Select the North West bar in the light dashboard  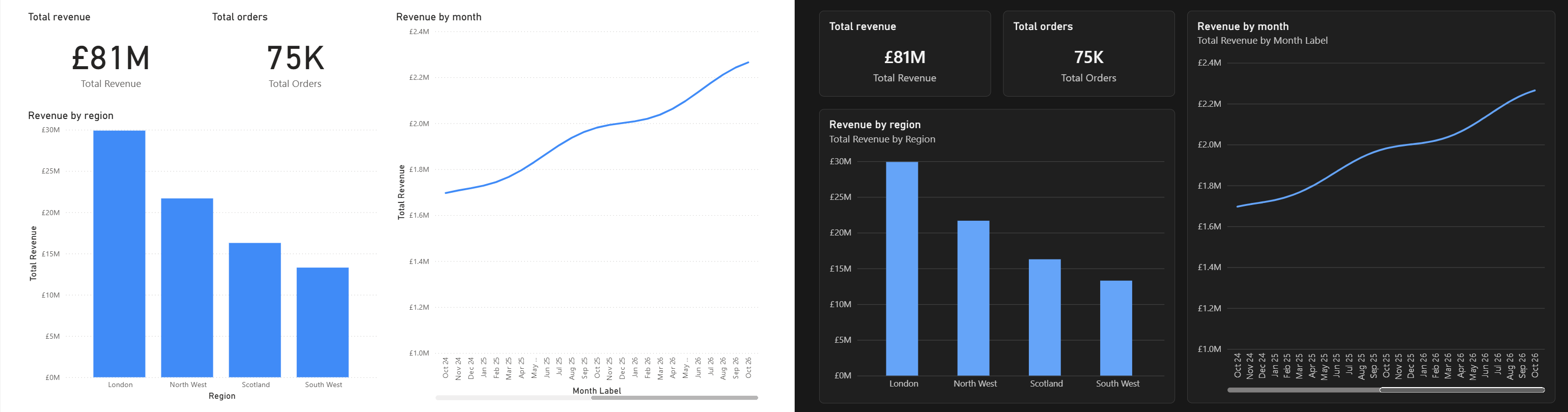pos(187,288)
